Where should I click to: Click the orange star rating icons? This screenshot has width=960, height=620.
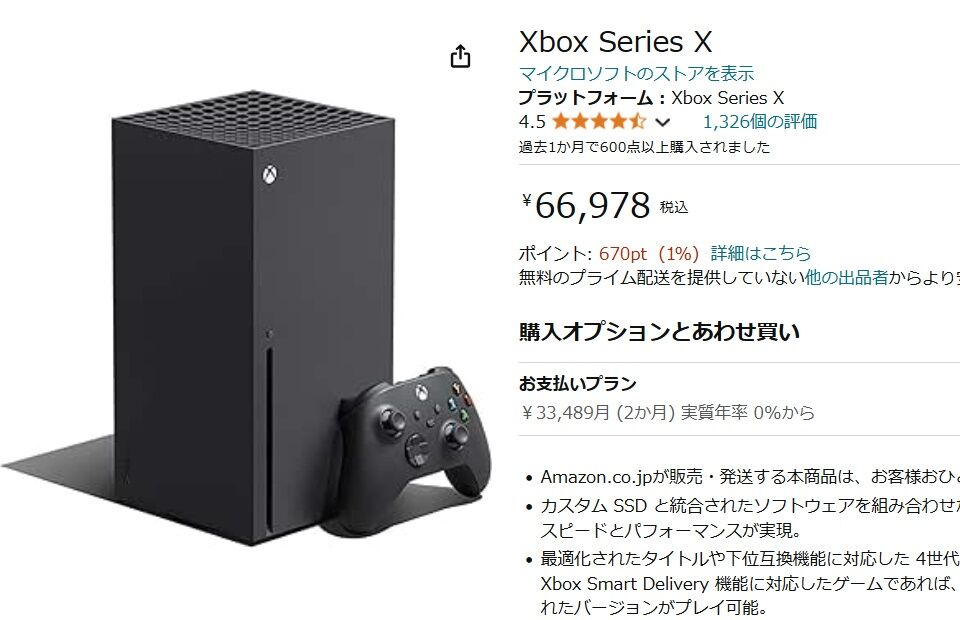click(598, 121)
